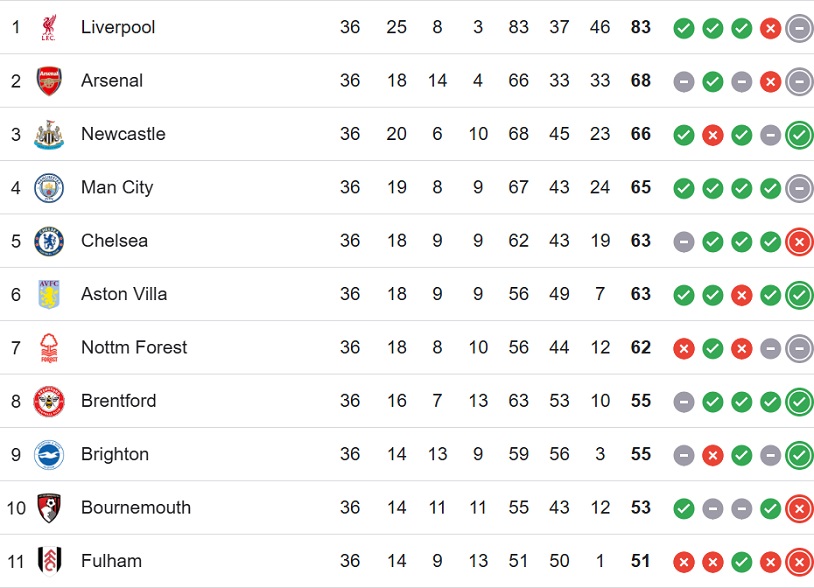814x588 pixels.
Task: Click Arsenal's first grey draw form icon
Action: coord(684,81)
